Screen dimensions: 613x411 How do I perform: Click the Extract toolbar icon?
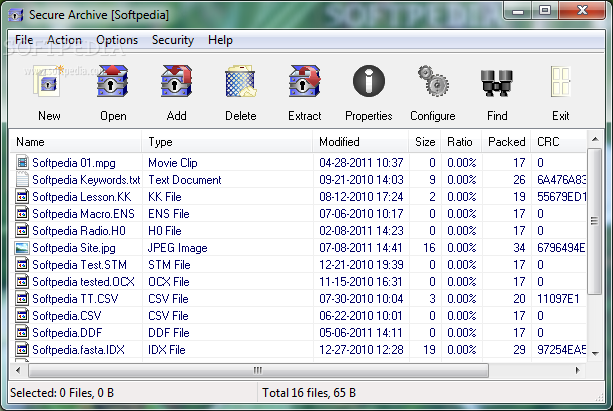coord(305,81)
